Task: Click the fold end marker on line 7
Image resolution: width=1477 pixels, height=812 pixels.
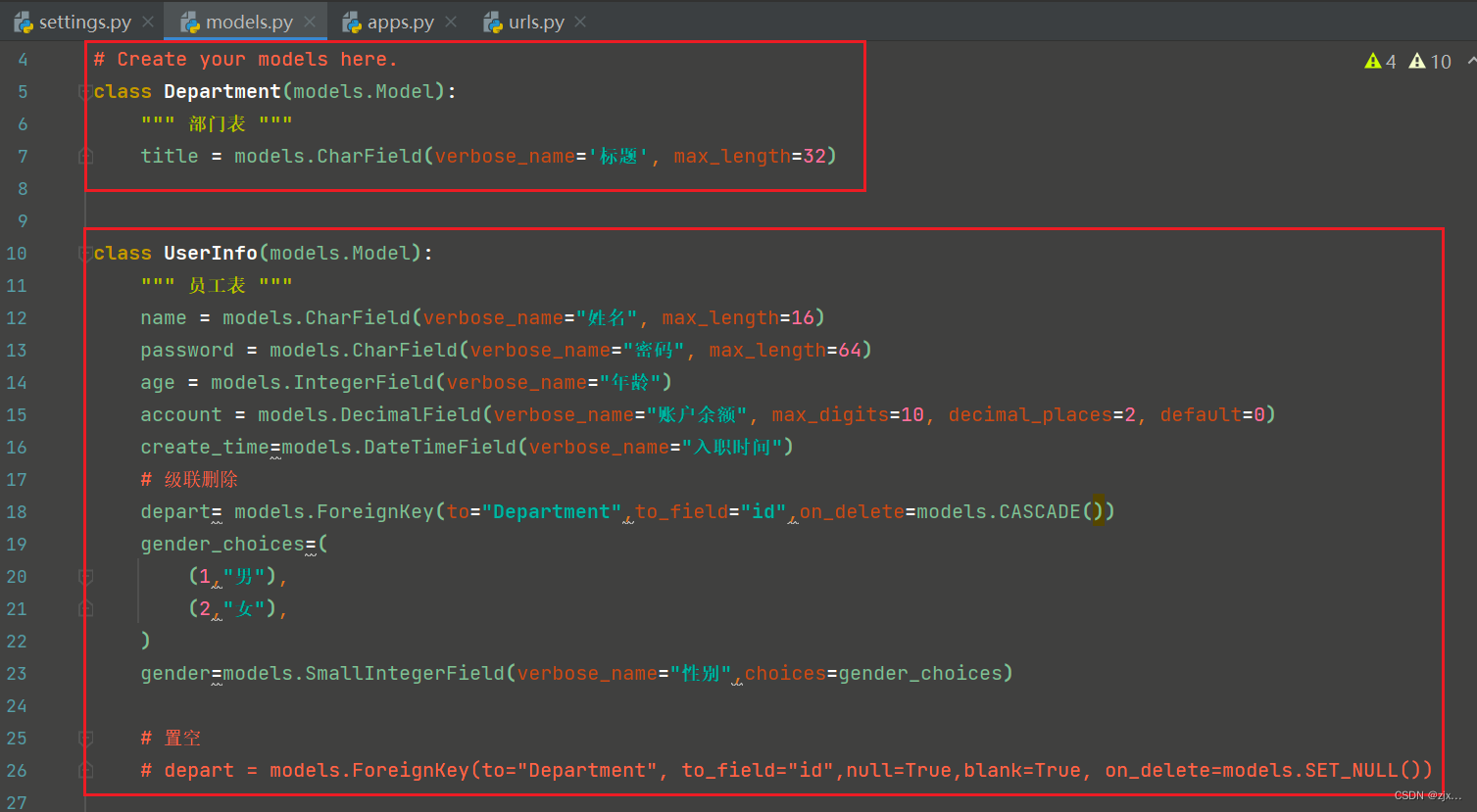Action: click(x=85, y=156)
